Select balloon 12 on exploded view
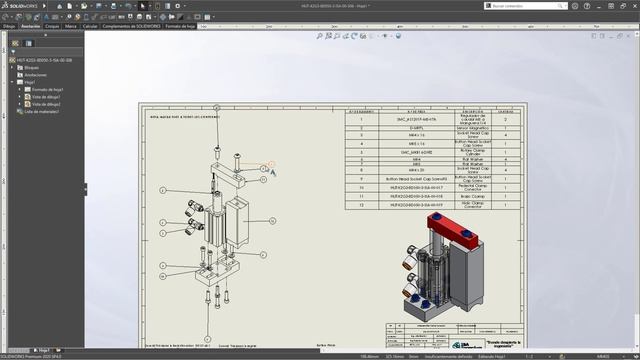This screenshot has width=640, height=360. [x=272, y=221]
